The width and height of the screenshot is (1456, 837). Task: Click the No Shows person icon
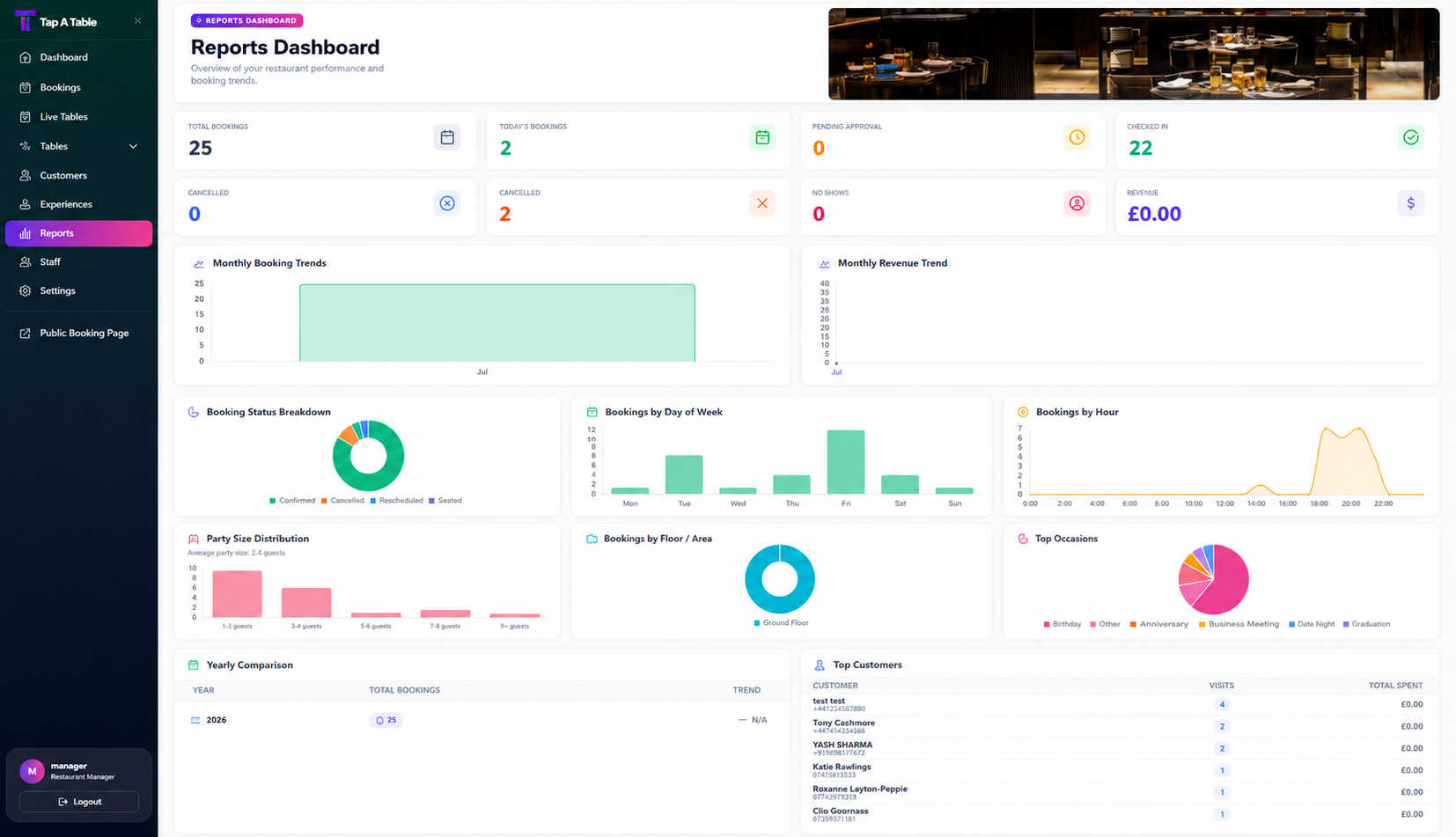pyautogui.click(x=1077, y=203)
